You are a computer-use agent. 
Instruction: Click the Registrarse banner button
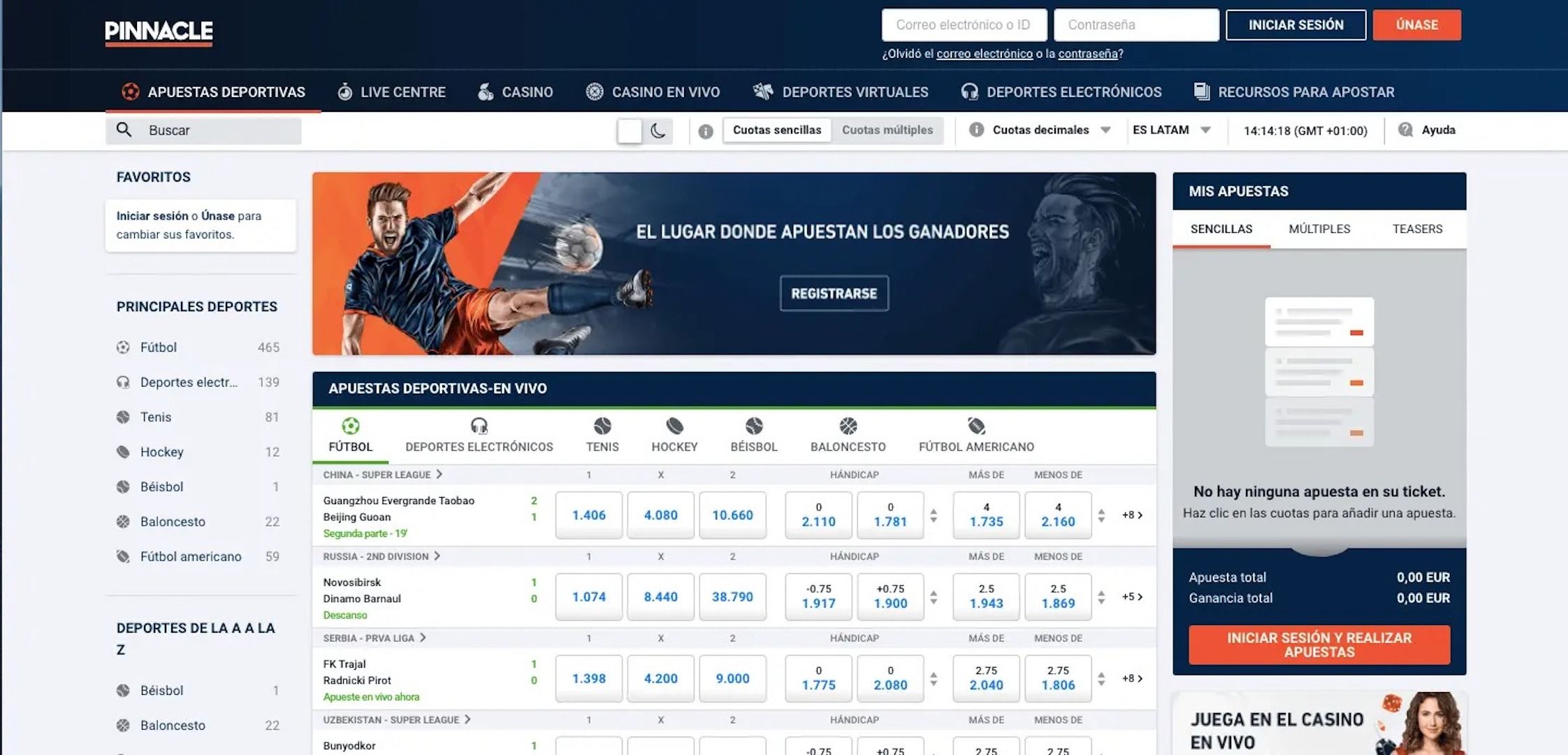point(834,294)
